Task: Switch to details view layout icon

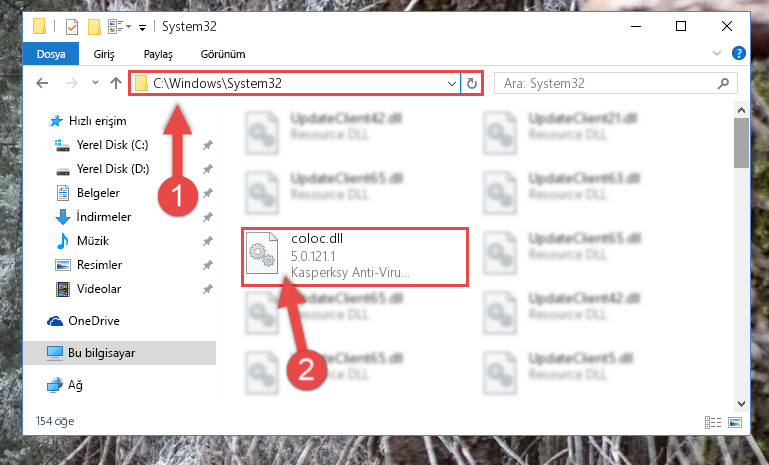Action: (x=713, y=422)
